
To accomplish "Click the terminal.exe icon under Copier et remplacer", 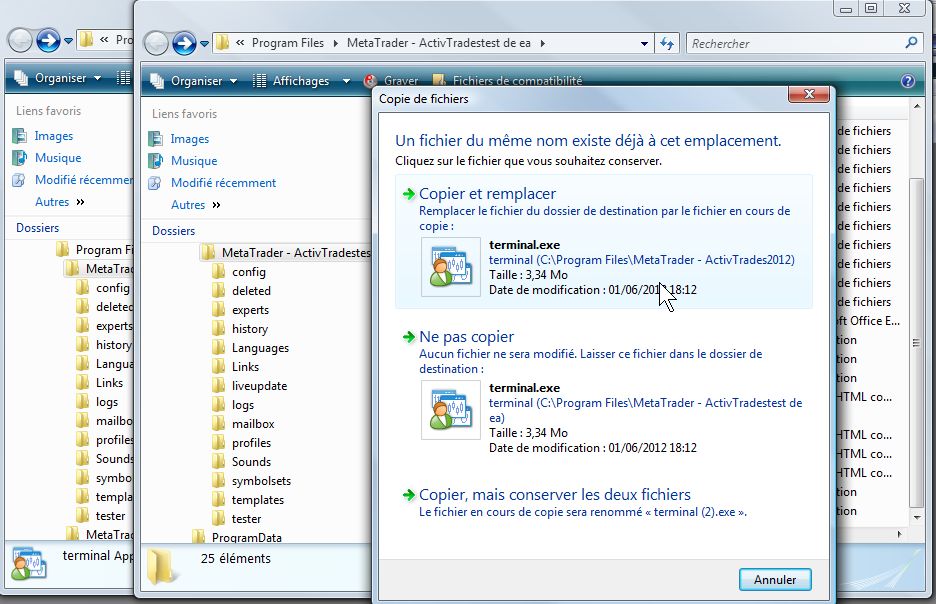I will [x=451, y=267].
